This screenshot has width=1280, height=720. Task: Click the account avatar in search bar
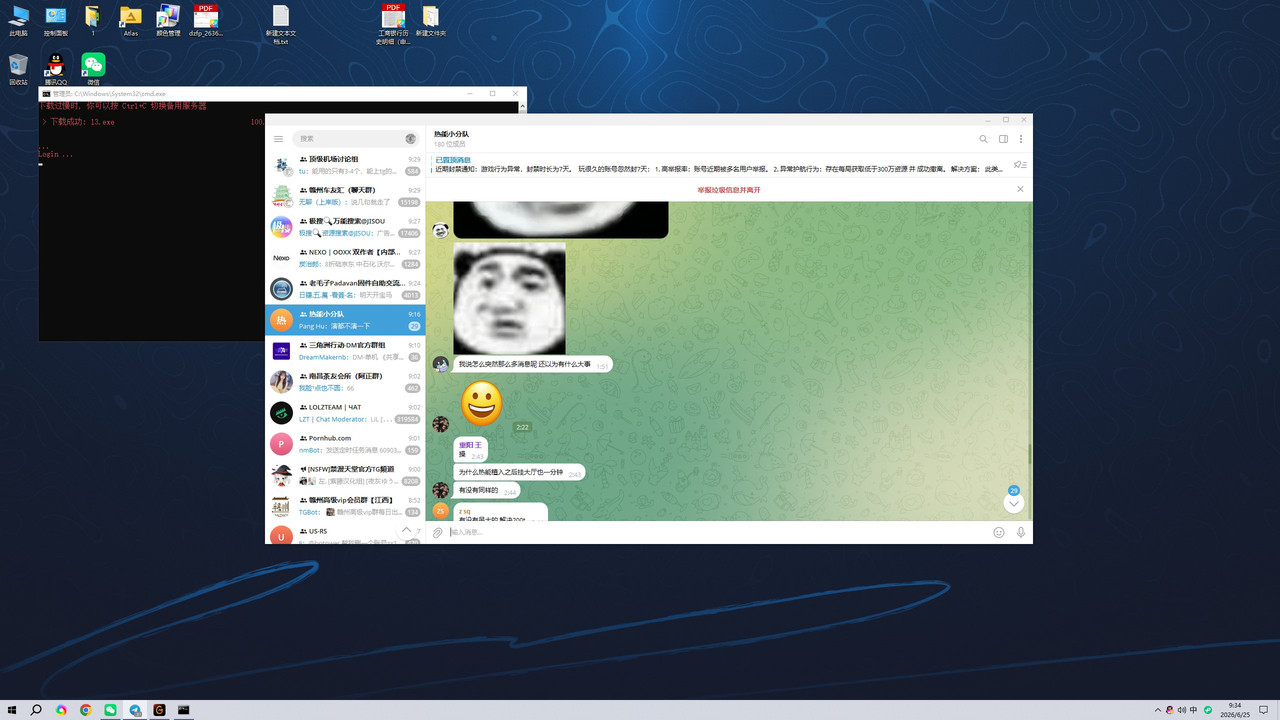coord(410,139)
